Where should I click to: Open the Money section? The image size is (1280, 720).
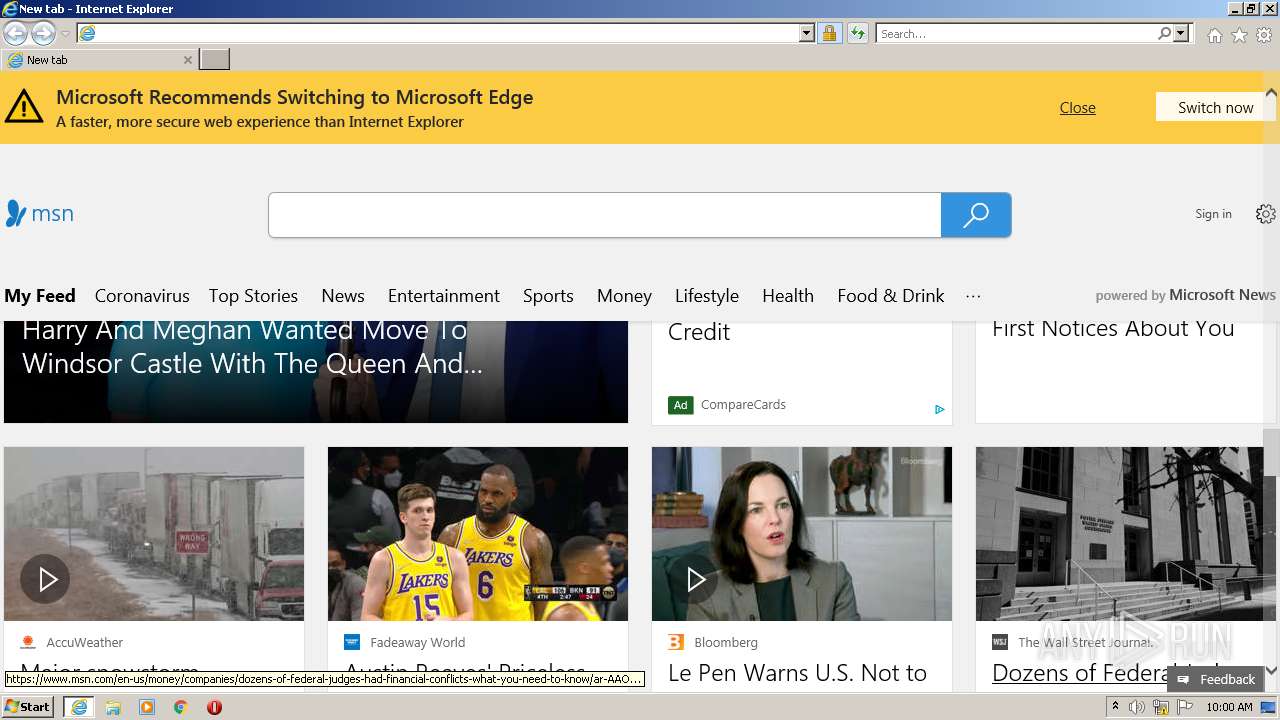624,296
